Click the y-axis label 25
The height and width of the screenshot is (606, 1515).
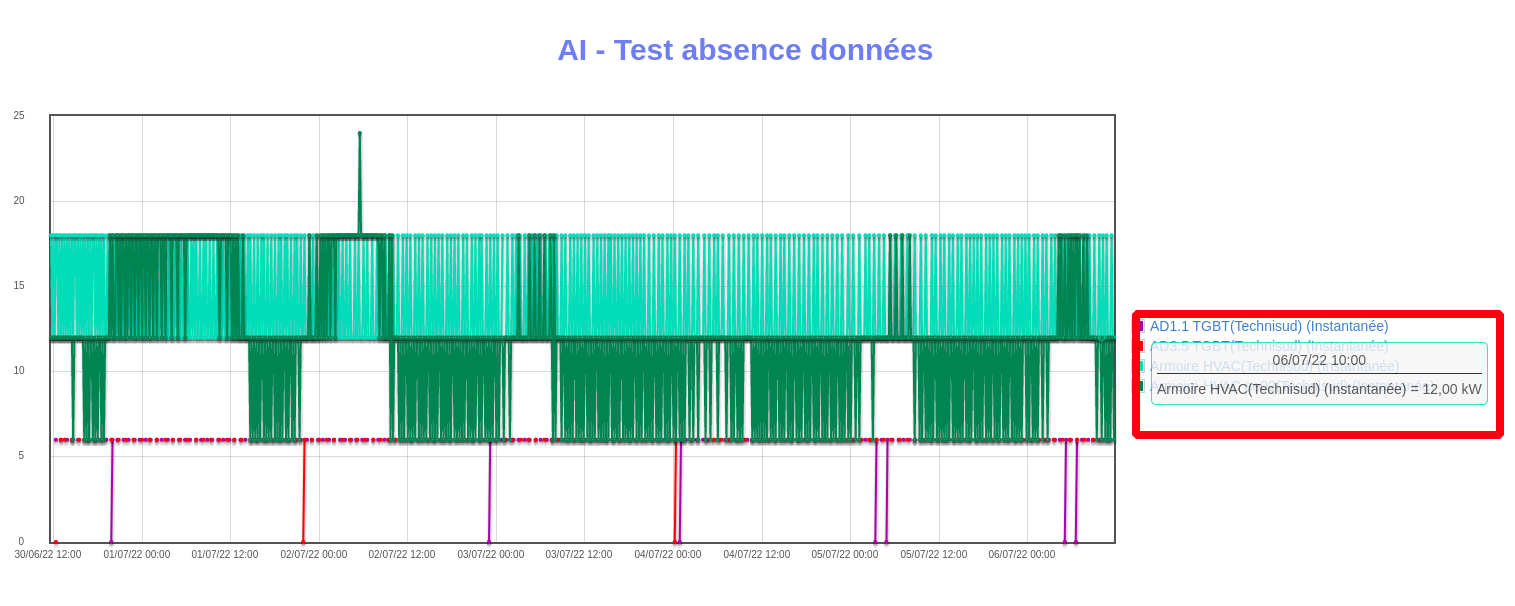[x=19, y=116]
